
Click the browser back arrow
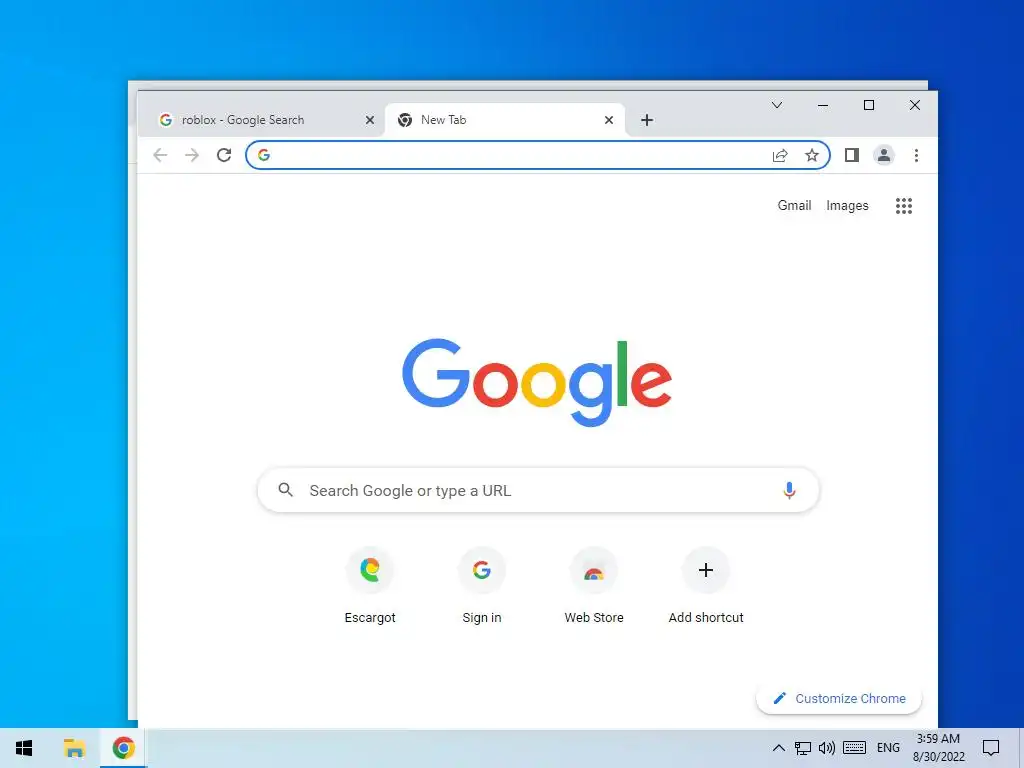160,155
